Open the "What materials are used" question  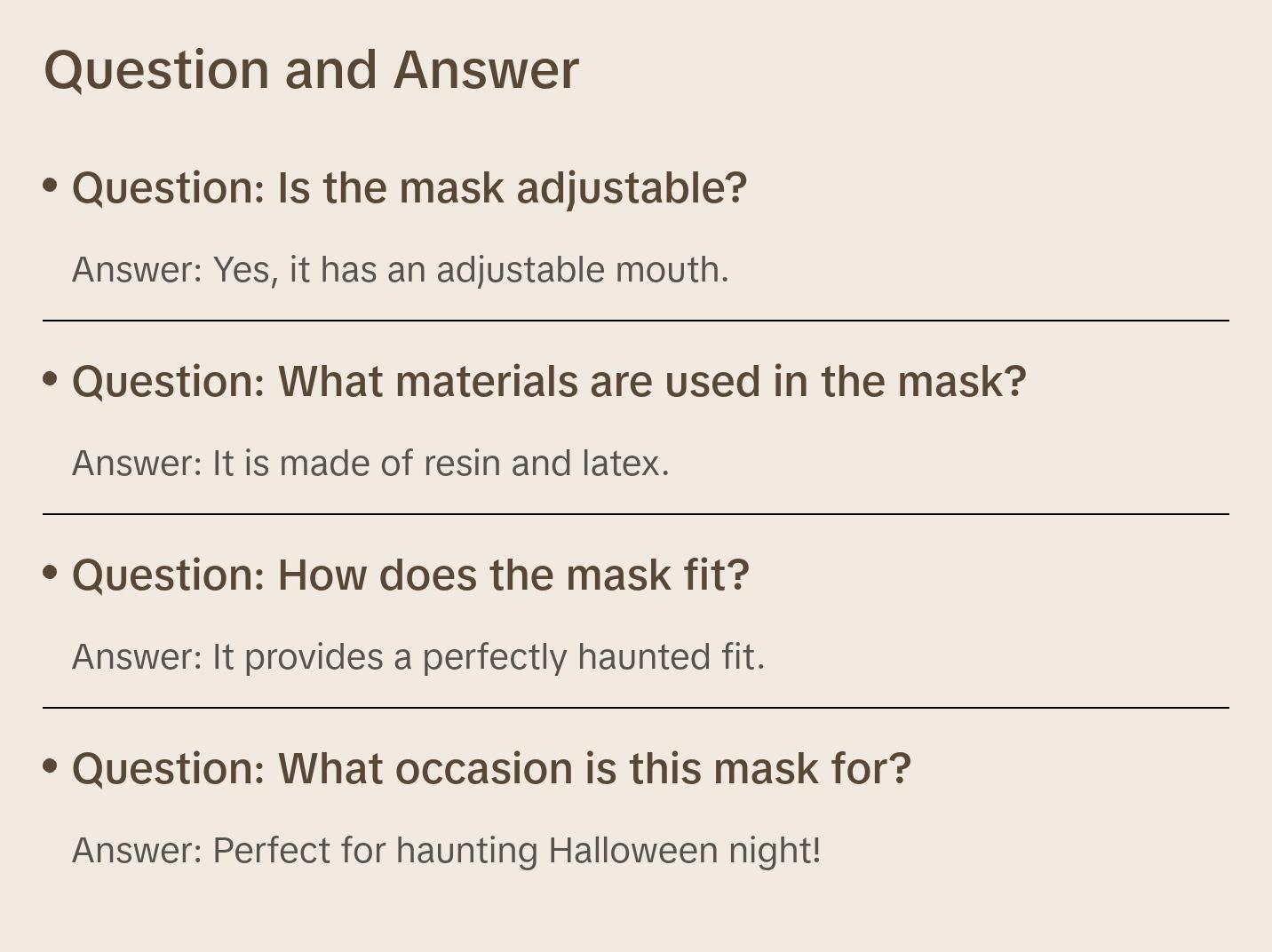coord(549,382)
